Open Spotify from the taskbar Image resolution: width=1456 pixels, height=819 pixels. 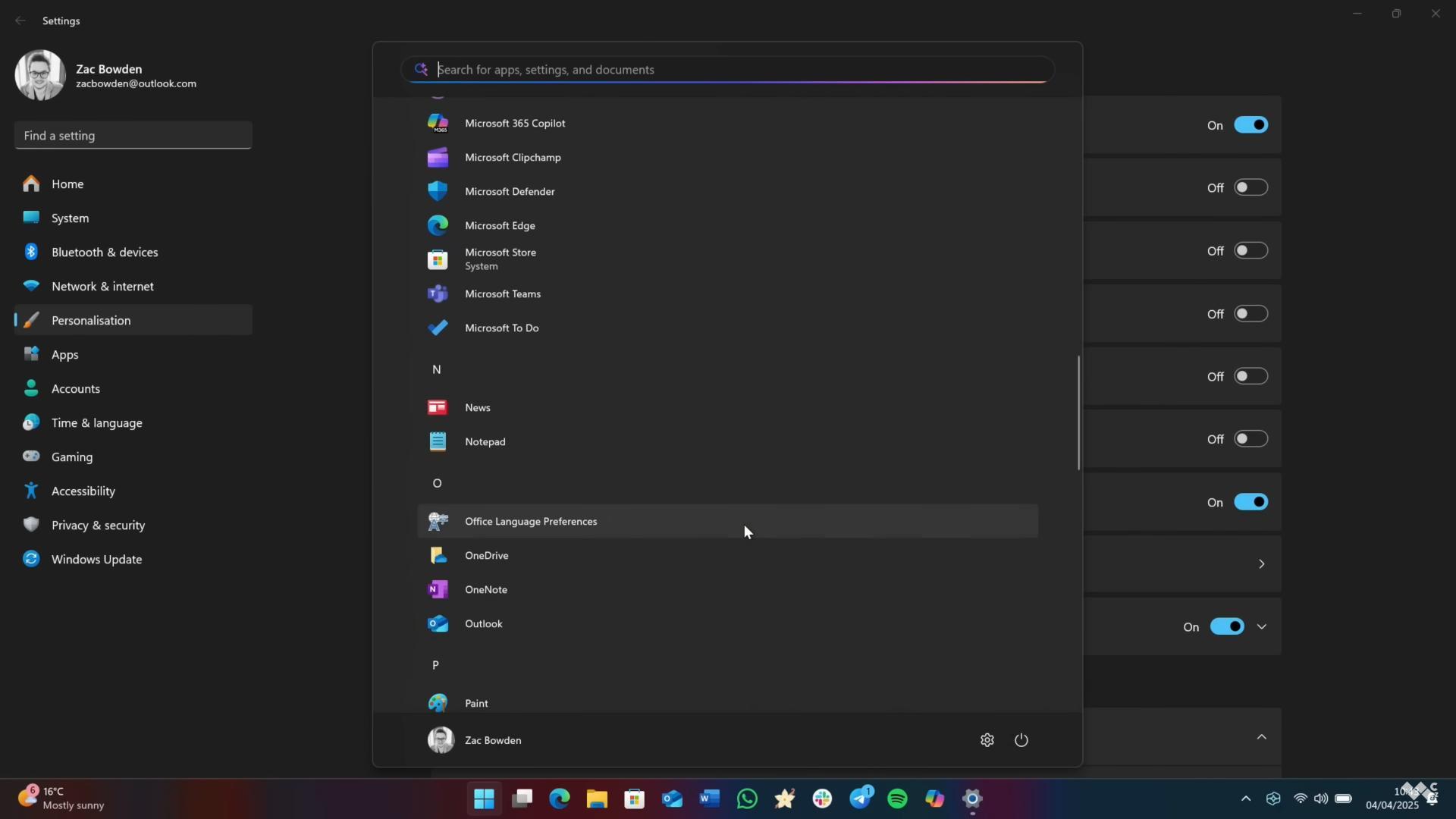[897, 799]
